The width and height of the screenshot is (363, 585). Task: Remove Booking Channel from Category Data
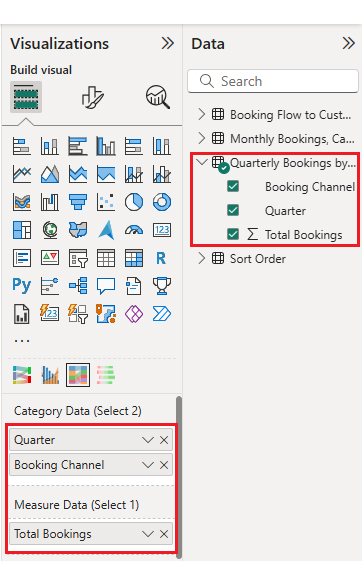164,465
